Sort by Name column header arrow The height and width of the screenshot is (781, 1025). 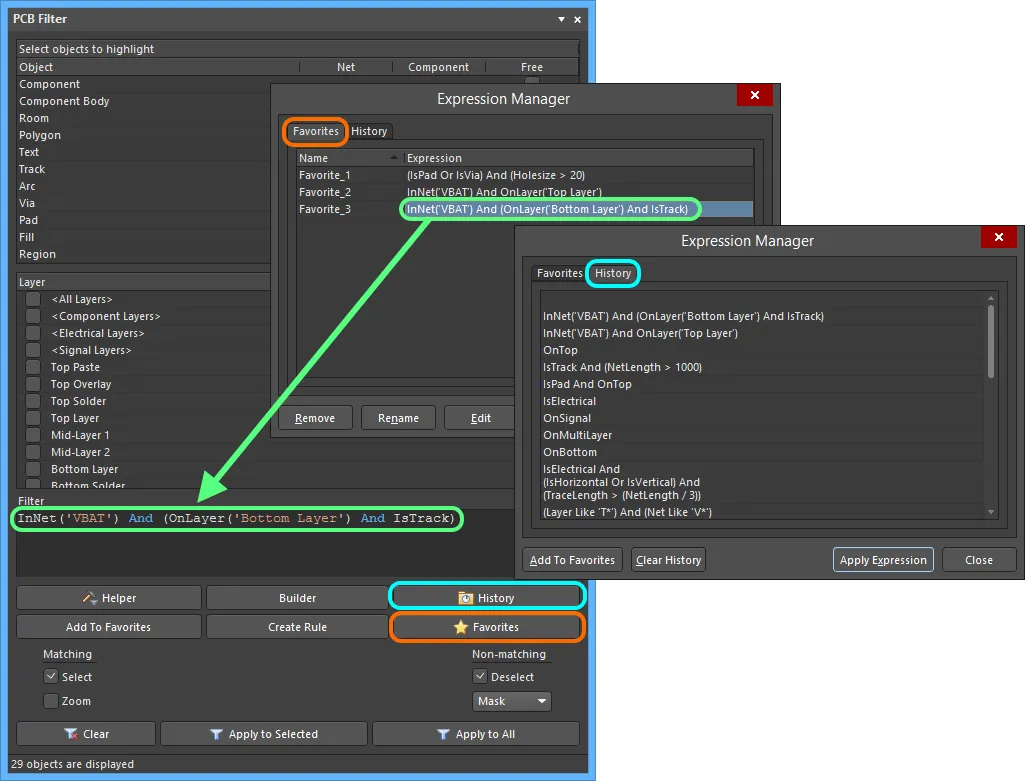click(394, 158)
